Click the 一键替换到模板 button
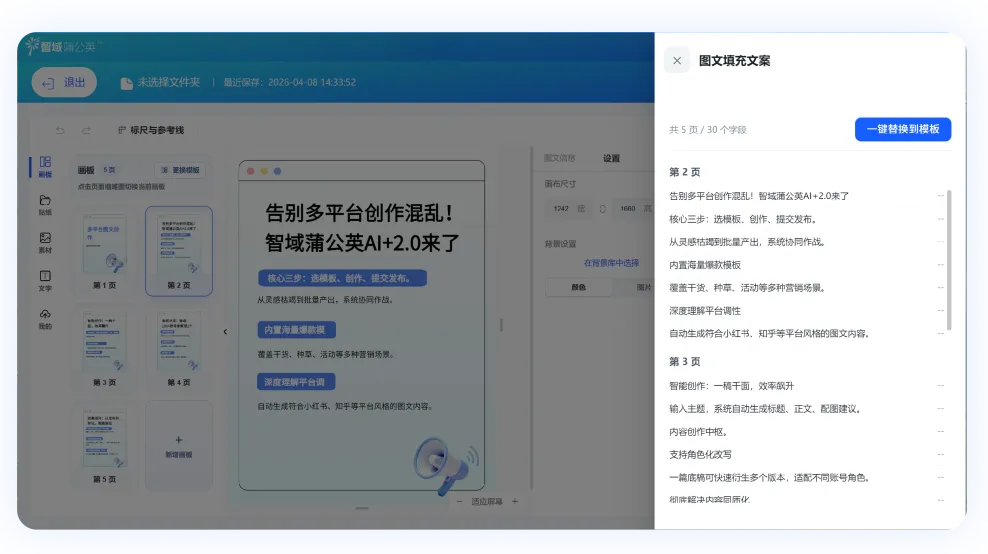Screen dimensions: 988x554 [x=902, y=129]
